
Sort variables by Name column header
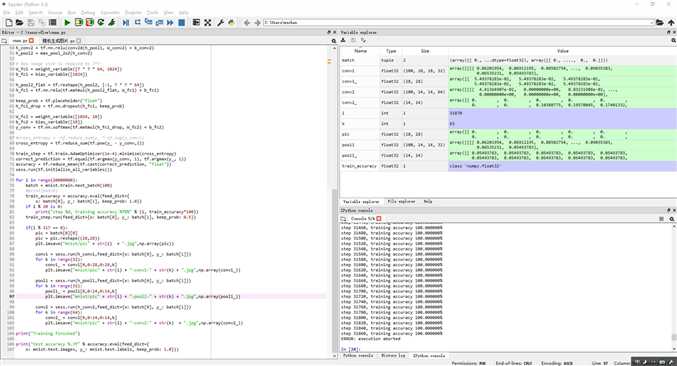click(361, 51)
